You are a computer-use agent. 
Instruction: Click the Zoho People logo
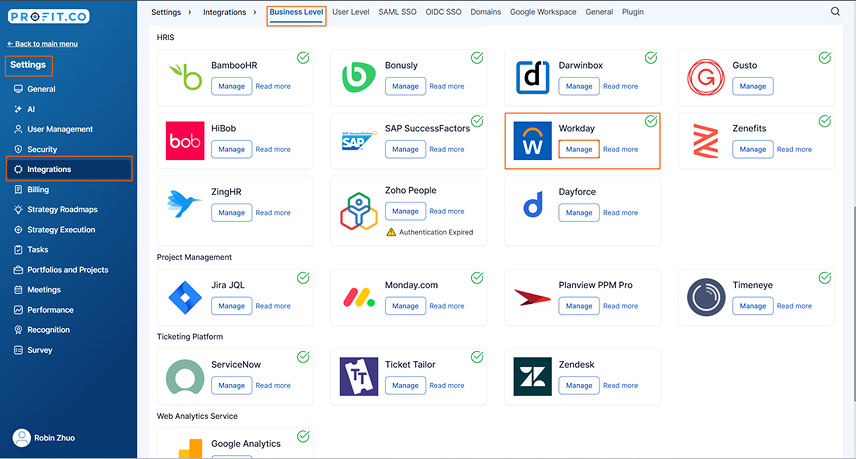(x=359, y=211)
